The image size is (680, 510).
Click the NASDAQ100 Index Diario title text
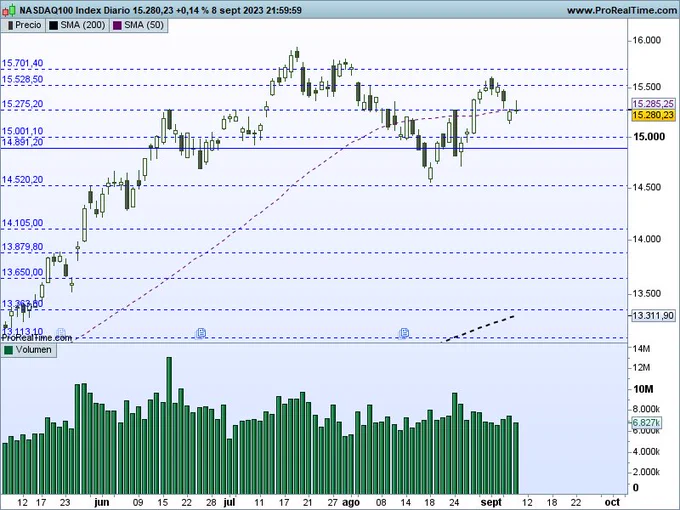[74, 10]
